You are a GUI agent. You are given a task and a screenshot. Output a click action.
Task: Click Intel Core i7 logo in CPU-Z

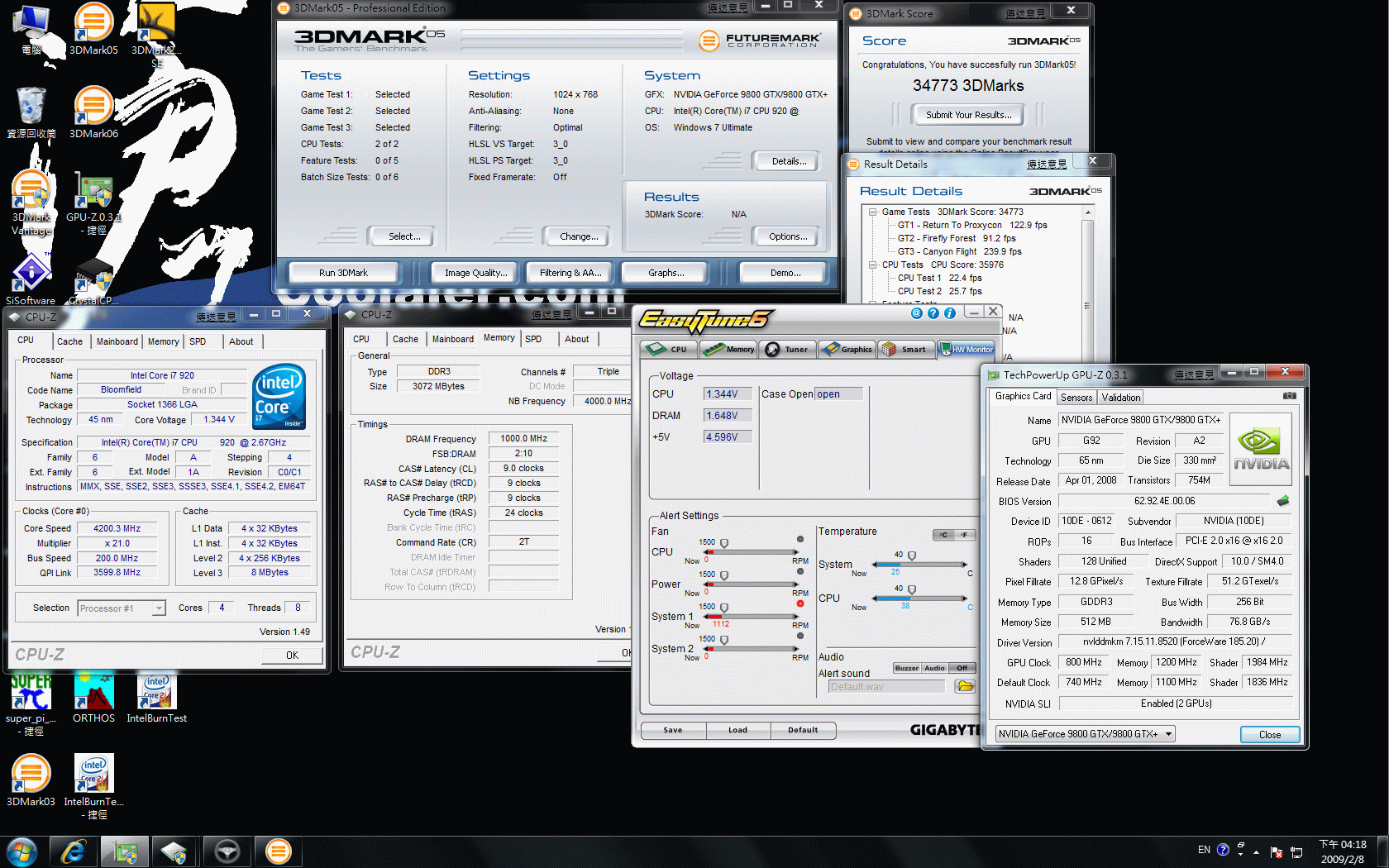[279, 396]
